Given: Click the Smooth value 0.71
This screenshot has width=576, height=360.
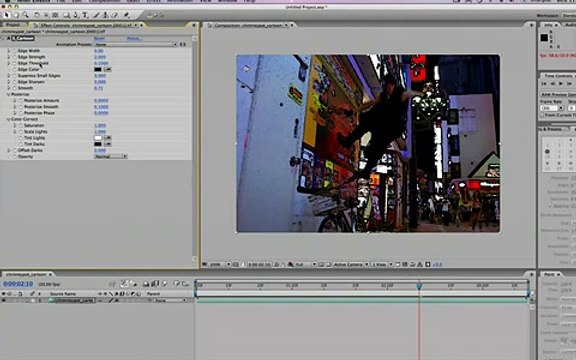Looking at the screenshot, I should 98,88.
